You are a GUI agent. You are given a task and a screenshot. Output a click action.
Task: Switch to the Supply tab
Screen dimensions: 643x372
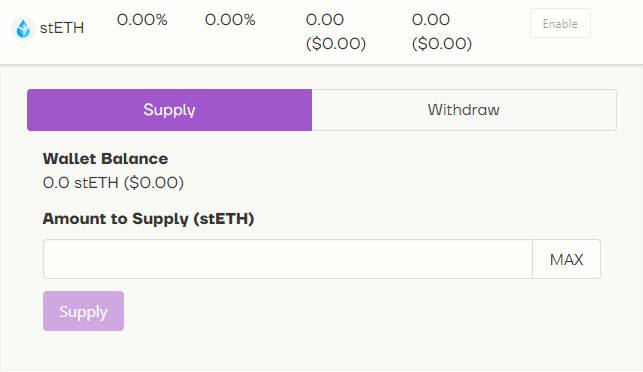coord(169,110)
